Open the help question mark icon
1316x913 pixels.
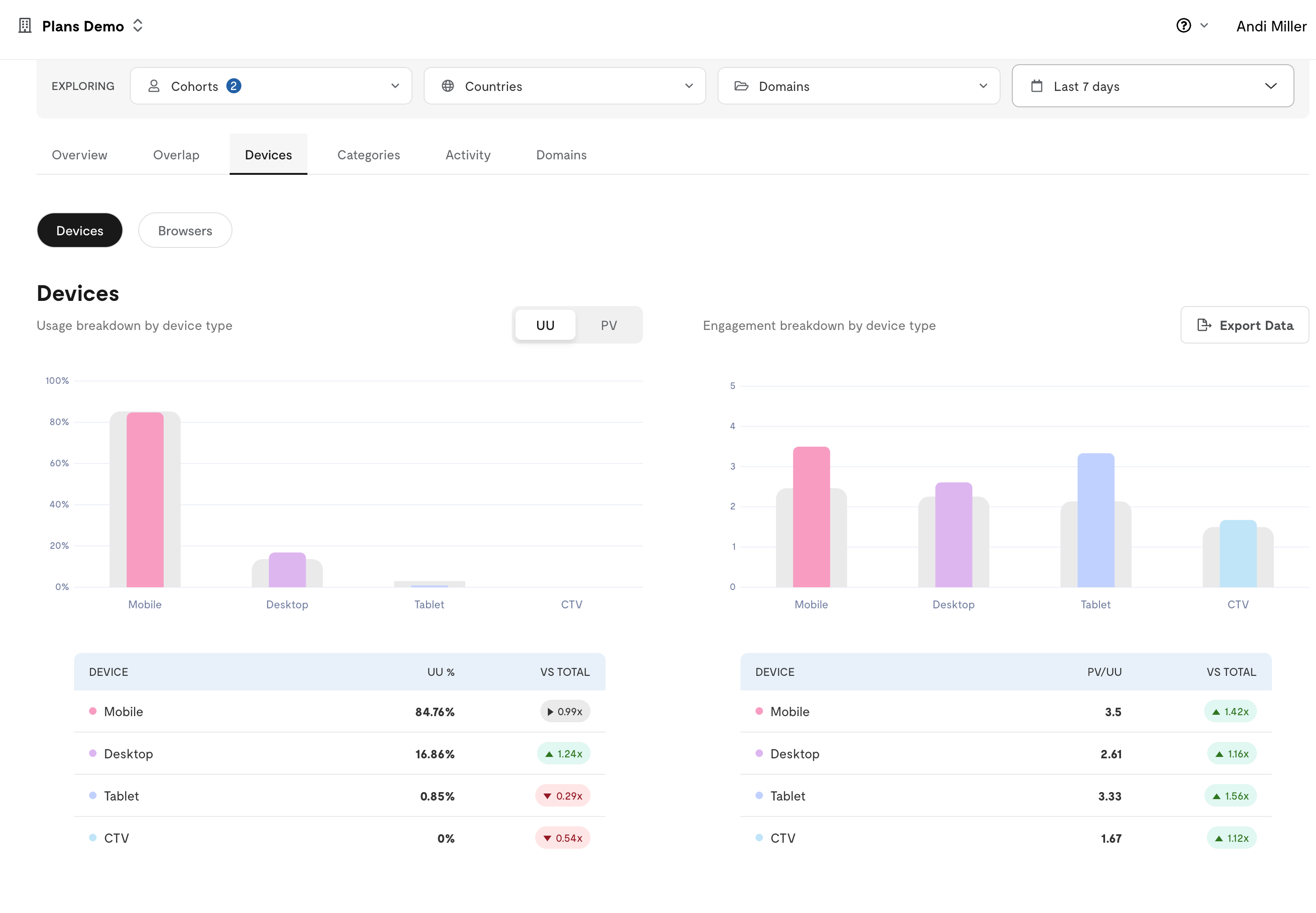point(1183,26)
